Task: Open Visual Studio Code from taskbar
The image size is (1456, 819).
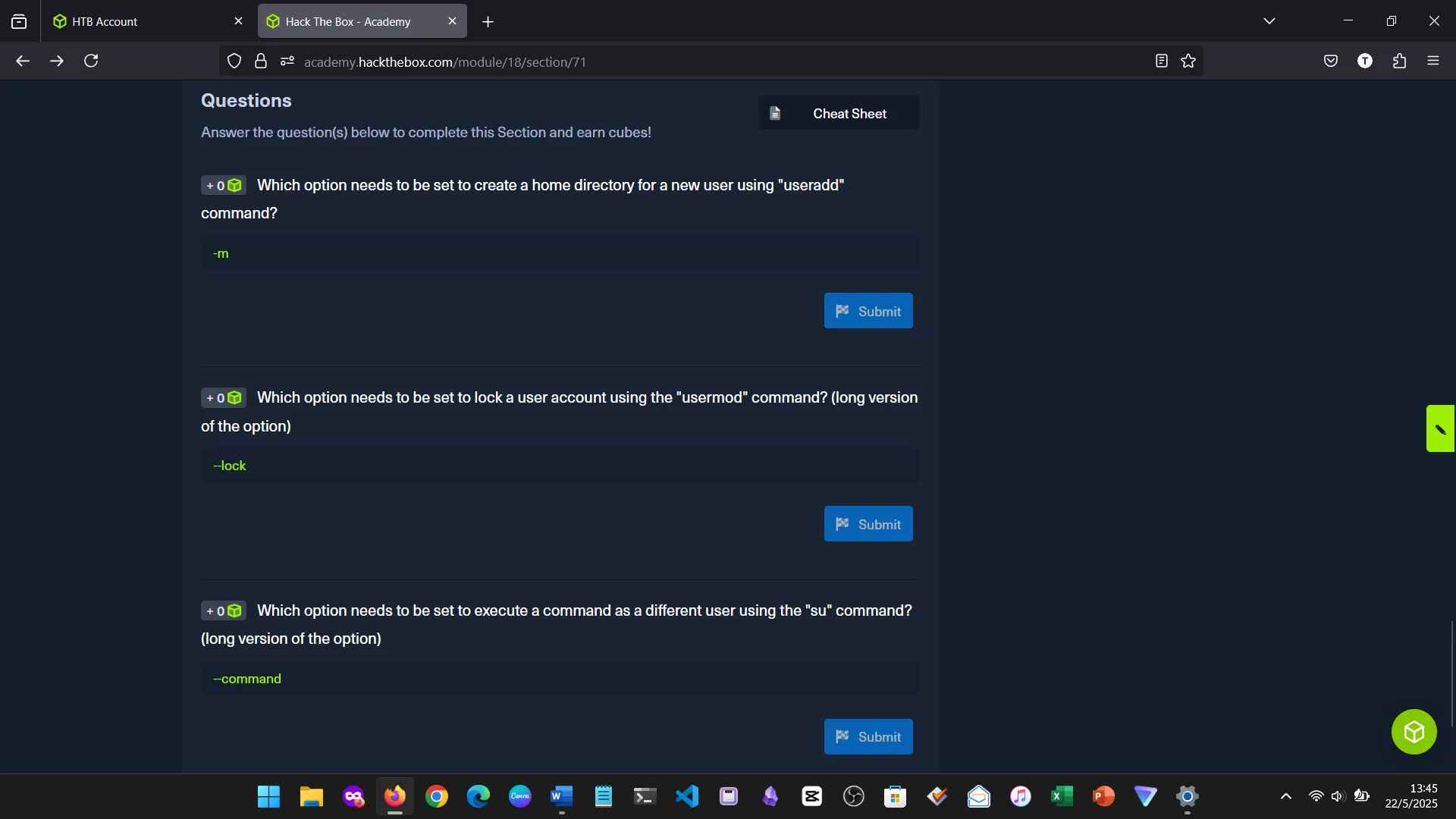Action: coord(687,796)
